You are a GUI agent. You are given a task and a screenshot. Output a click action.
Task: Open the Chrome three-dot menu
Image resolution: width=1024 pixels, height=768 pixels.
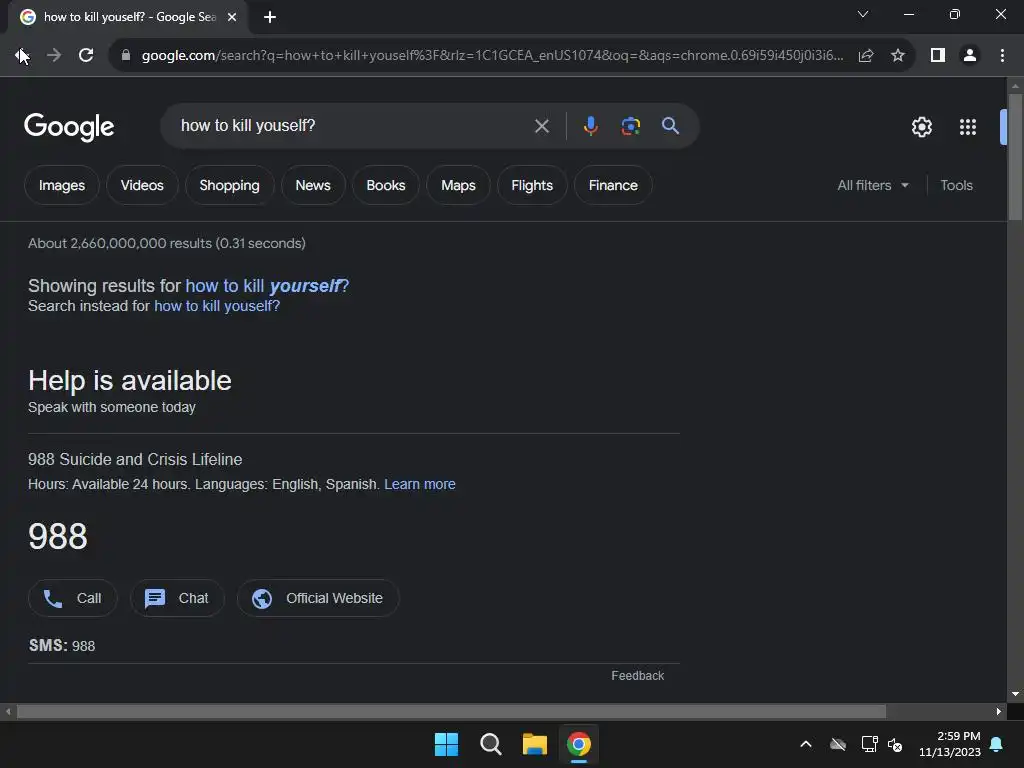(1002, 56)
